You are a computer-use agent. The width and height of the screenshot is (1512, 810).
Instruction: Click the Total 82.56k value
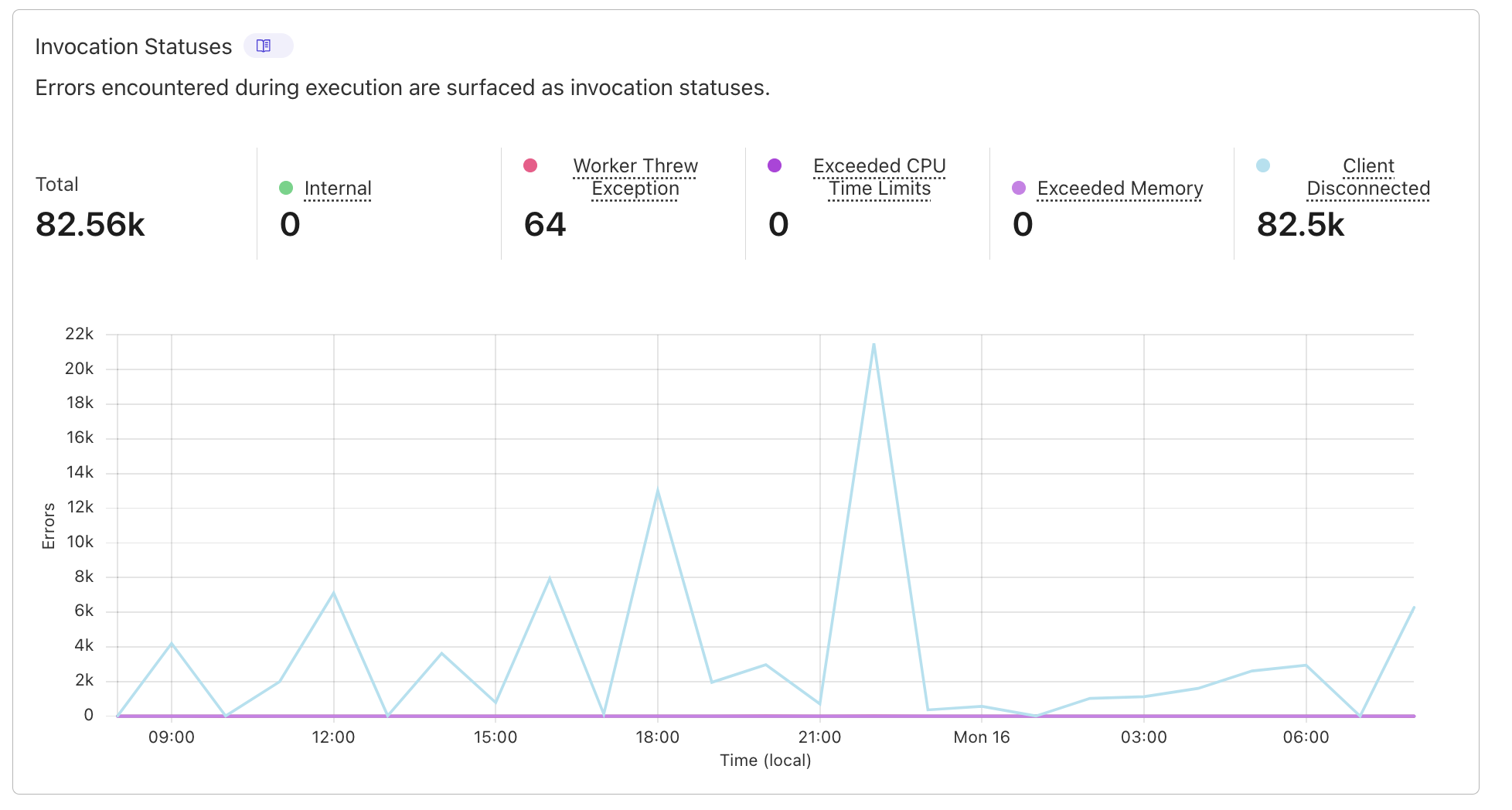click(x=90, y=225)
